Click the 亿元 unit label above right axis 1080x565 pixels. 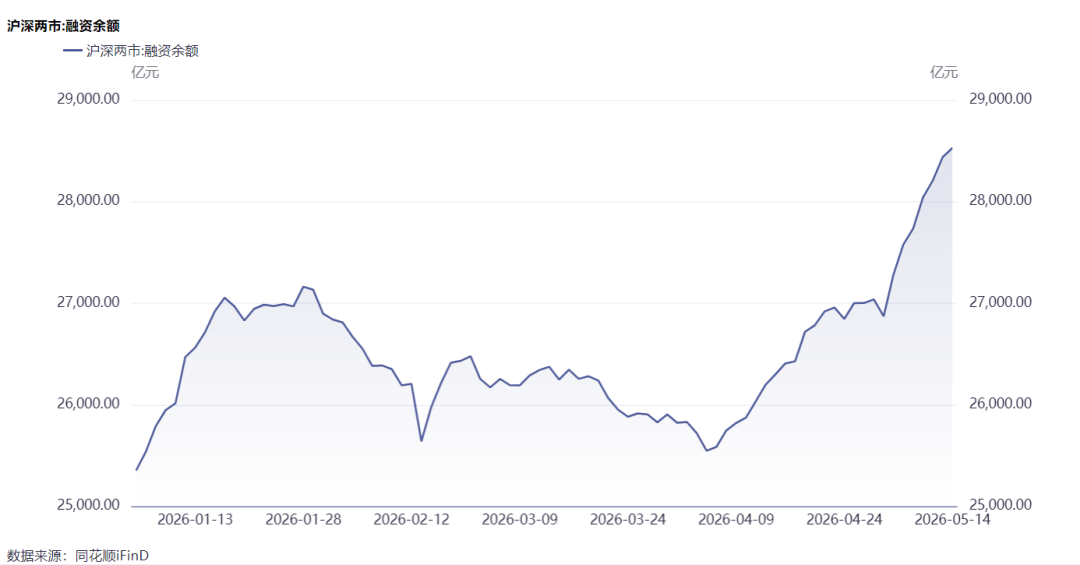pyautogui.click(x=944, y=72)
